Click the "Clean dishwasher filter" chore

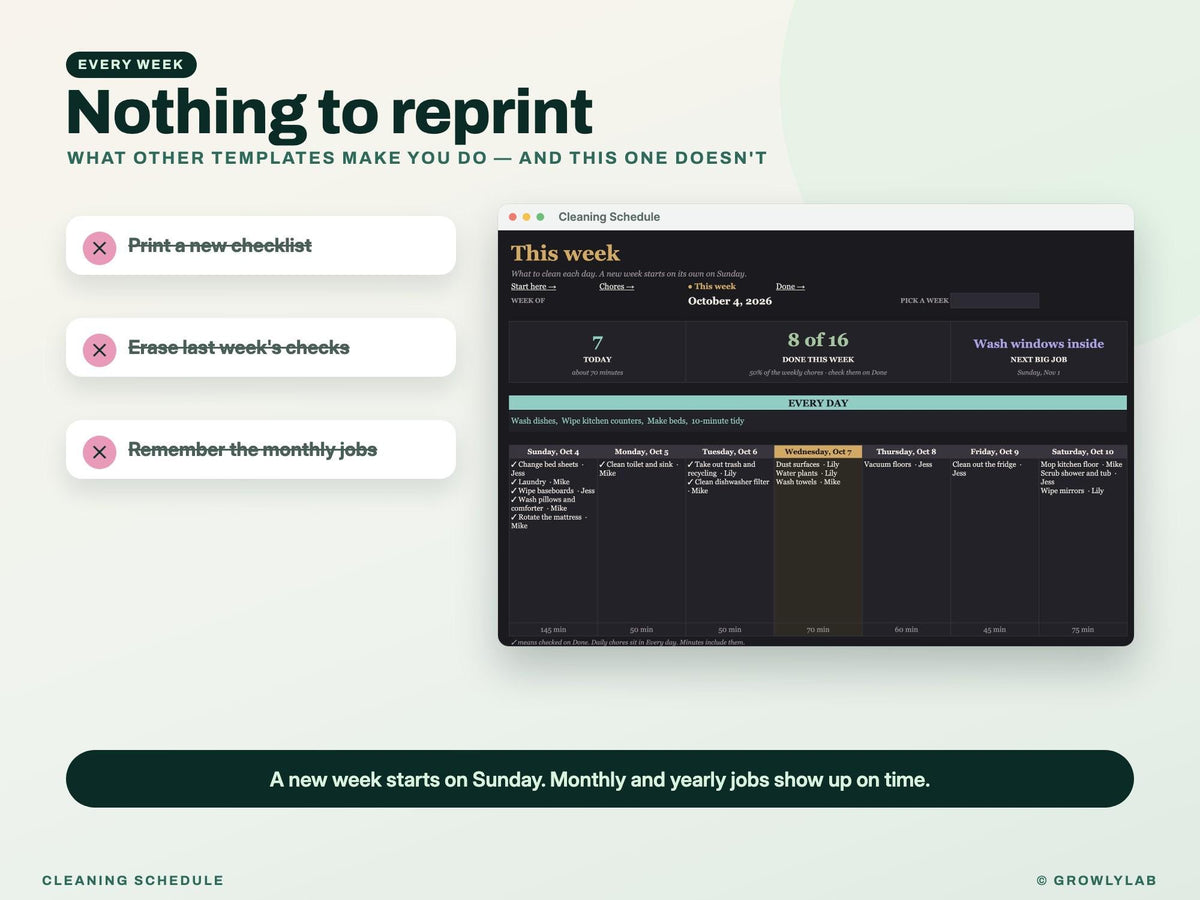click(729, 486)
